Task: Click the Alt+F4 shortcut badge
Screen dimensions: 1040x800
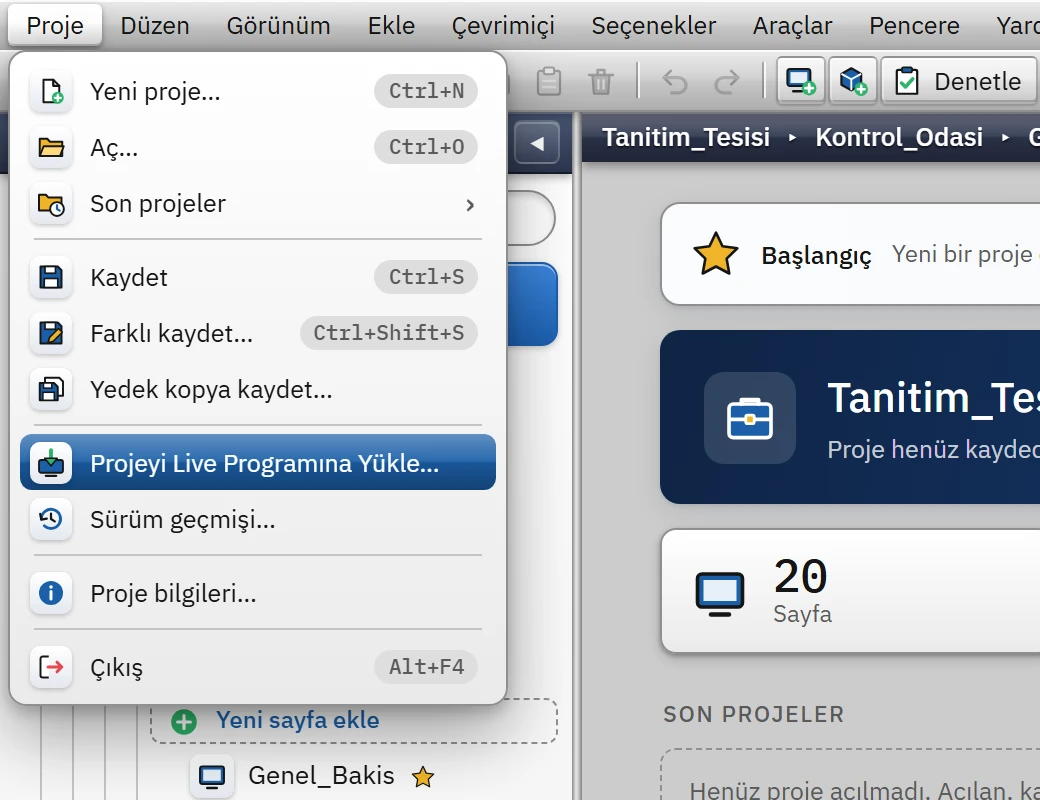Action: (x=426, y=667)
